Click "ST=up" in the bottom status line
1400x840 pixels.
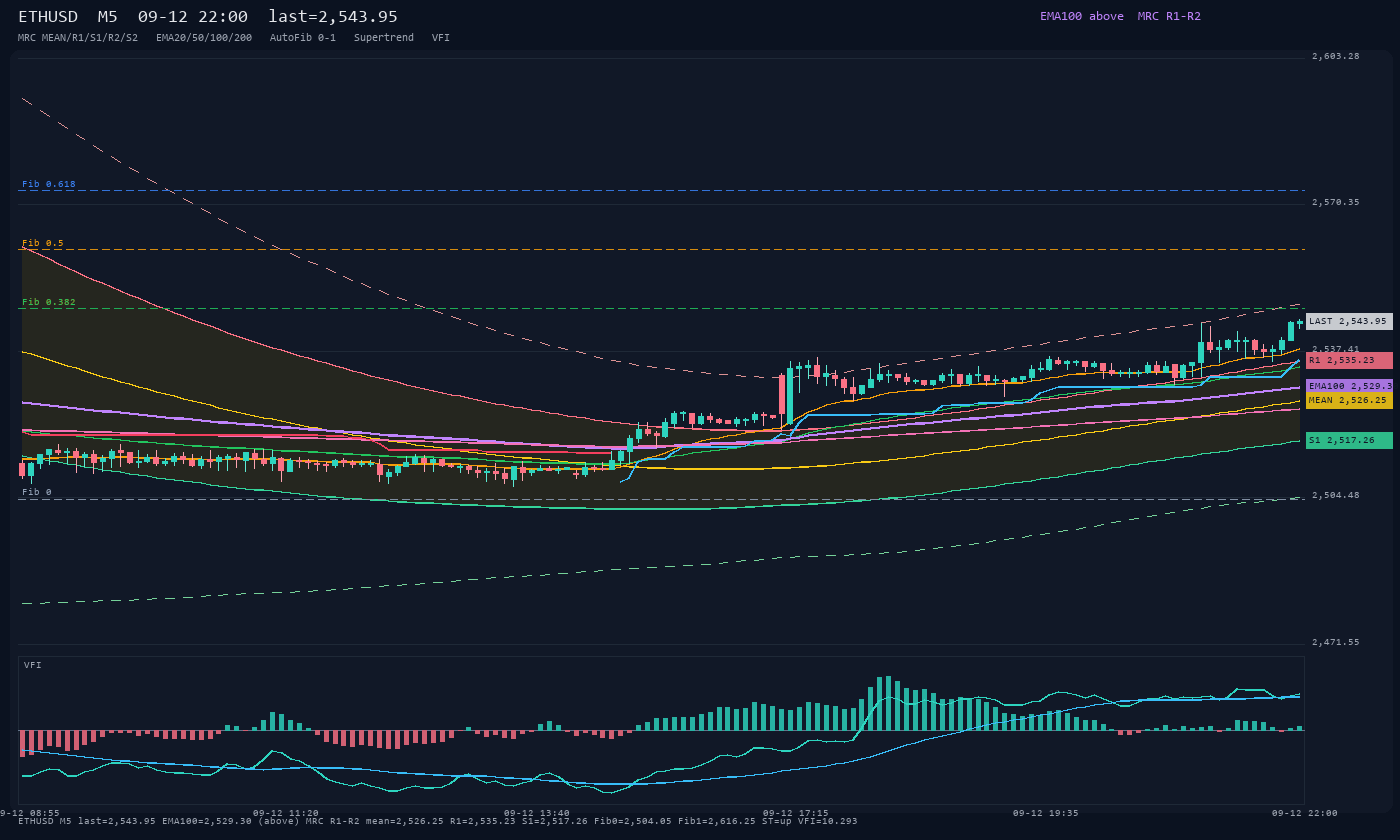coord(777,821)
